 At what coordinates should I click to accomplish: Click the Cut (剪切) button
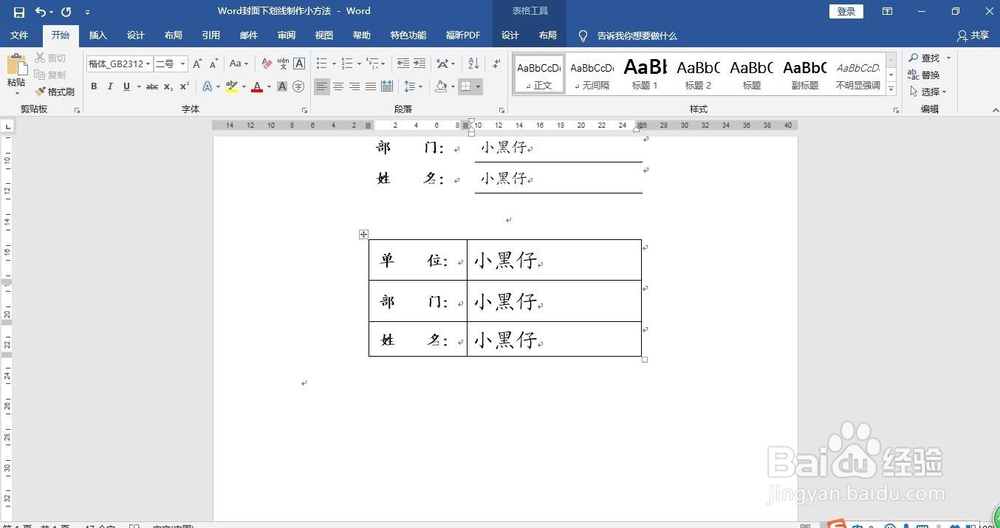tap(50, 58)
